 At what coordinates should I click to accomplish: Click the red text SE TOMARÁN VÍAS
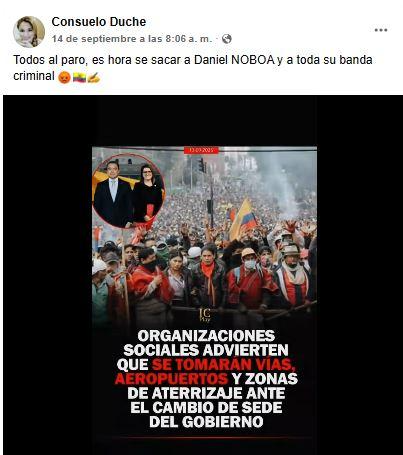[x=224, y=364]
